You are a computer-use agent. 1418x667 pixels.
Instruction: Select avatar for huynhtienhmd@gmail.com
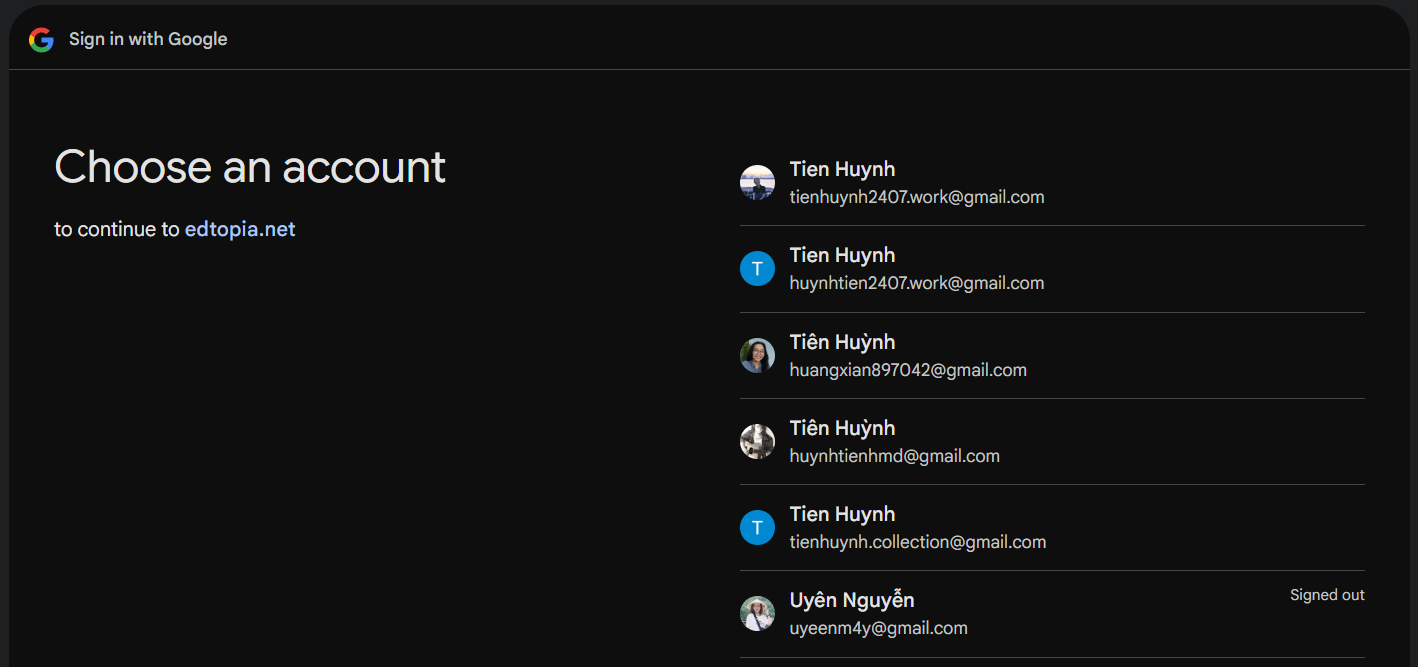tap(757, 441)
